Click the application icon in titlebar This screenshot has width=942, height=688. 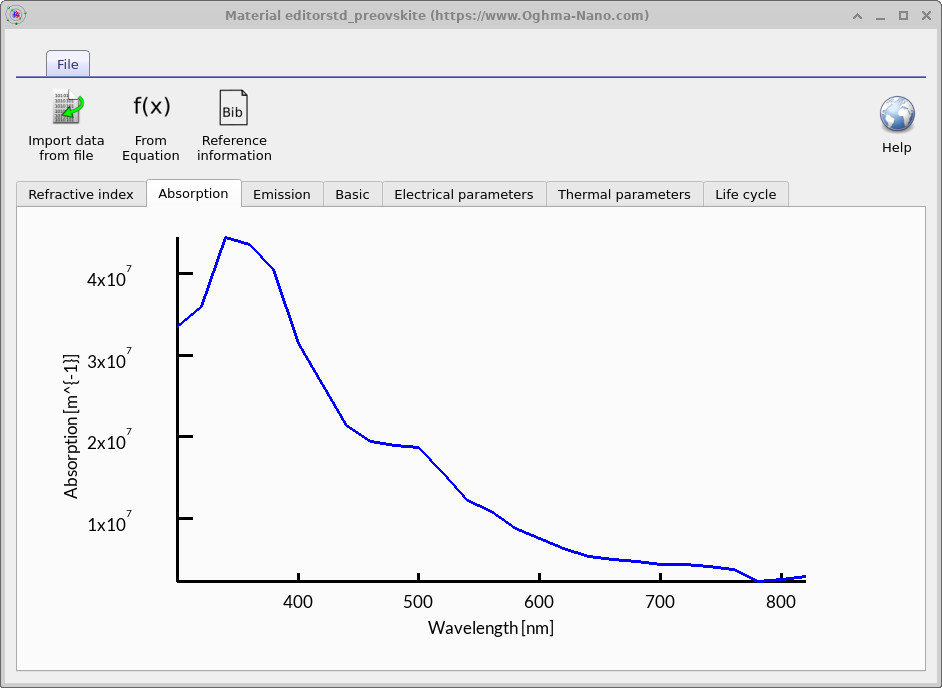[x=16, y=15]
